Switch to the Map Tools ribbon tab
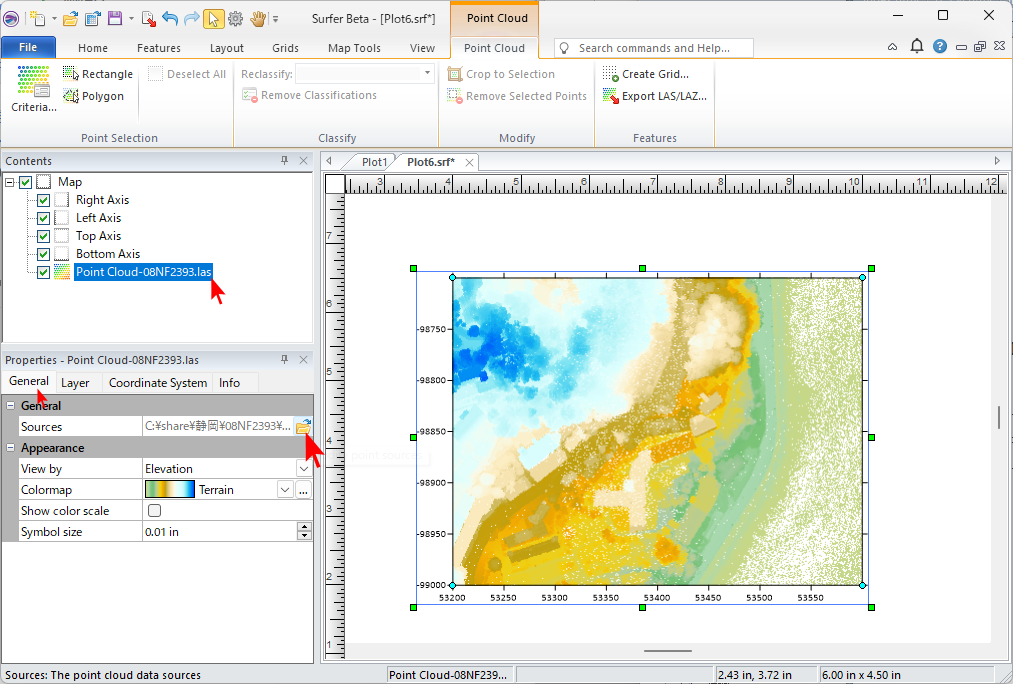Image resolution: width=1013 pixels, height=684 pixels. [x=354, y=48]
